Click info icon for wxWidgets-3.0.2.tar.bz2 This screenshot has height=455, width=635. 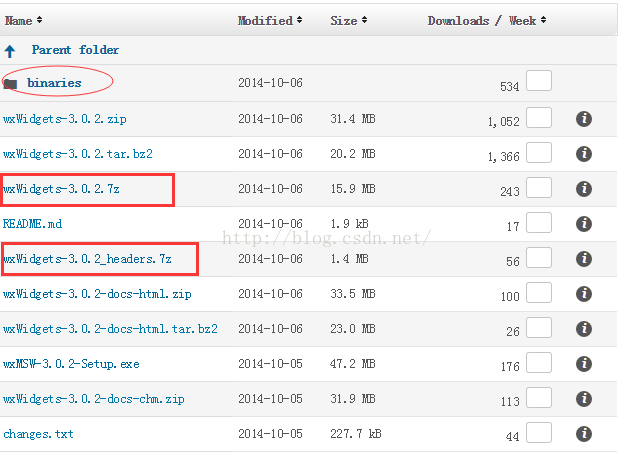(584, 154)
